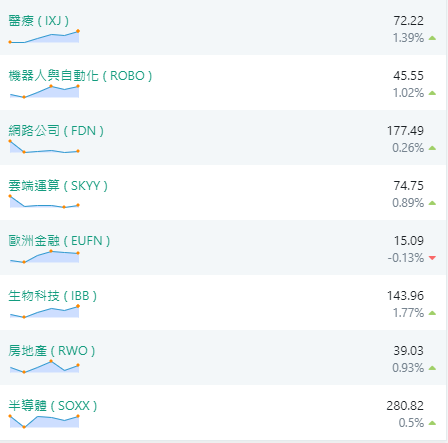
Task: Click the FDN sparkline trend chart
Action: (44, 147)
